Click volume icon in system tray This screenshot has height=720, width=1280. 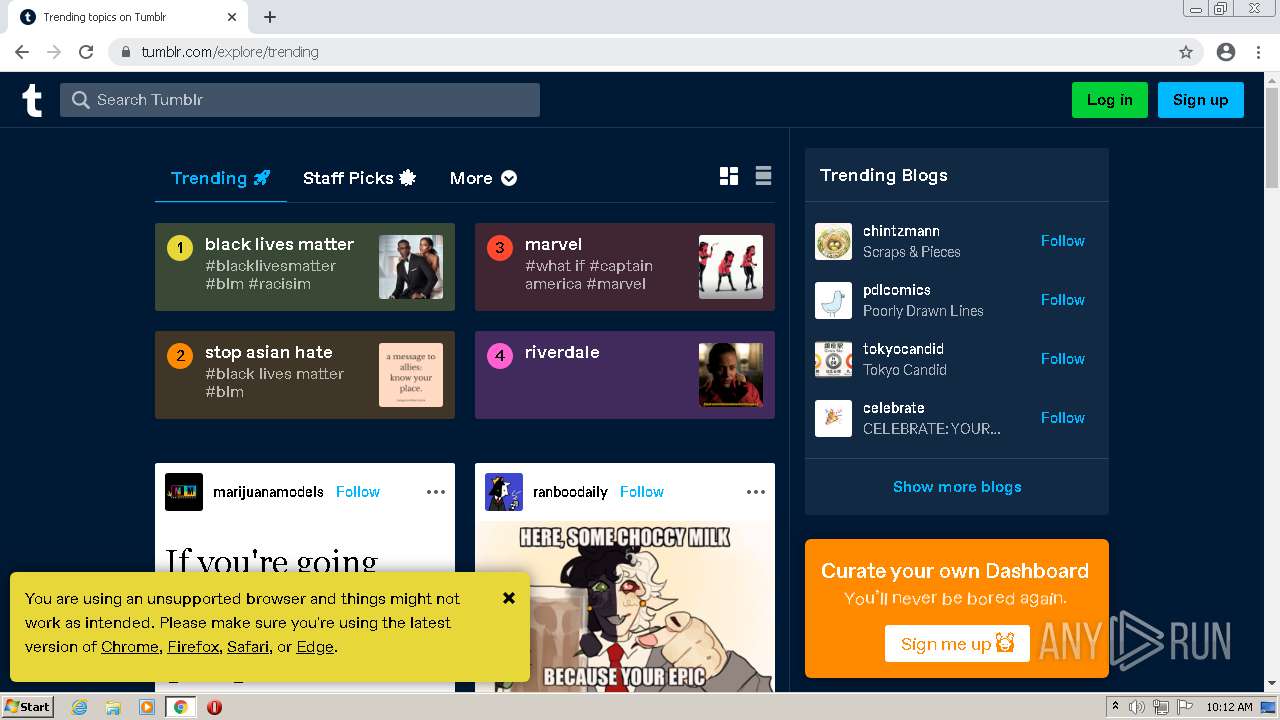[1137, 707]
